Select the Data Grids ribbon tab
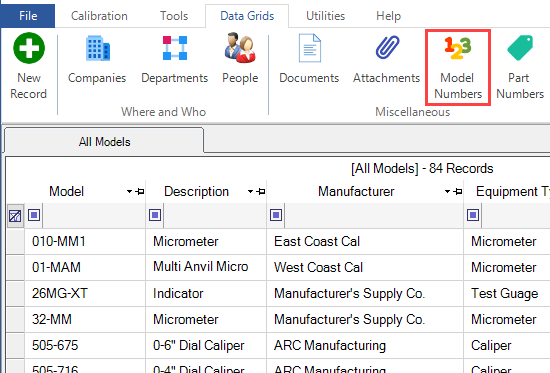The height and width of the screenshot is (373, 550). click(x=247, y=16)
